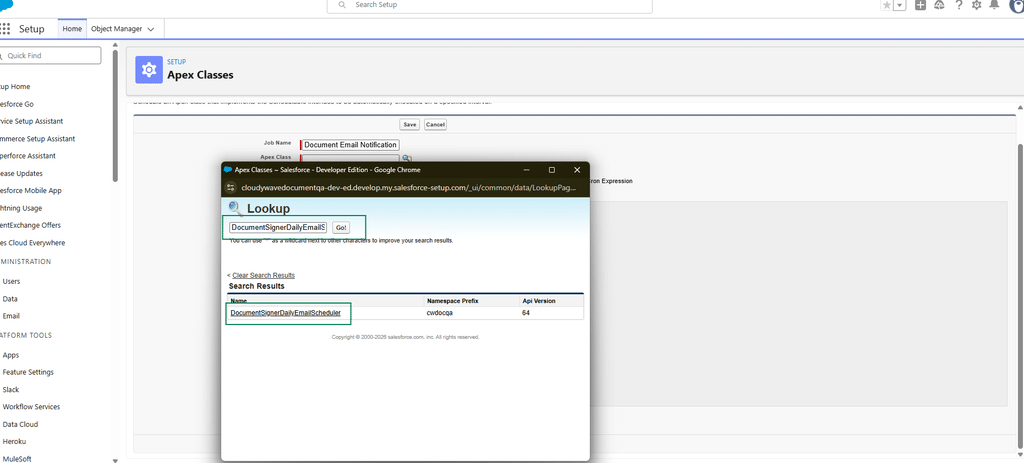Open the user profile avatar
This screenshot has height=463, width=1024.
[x=1016, y=5]
